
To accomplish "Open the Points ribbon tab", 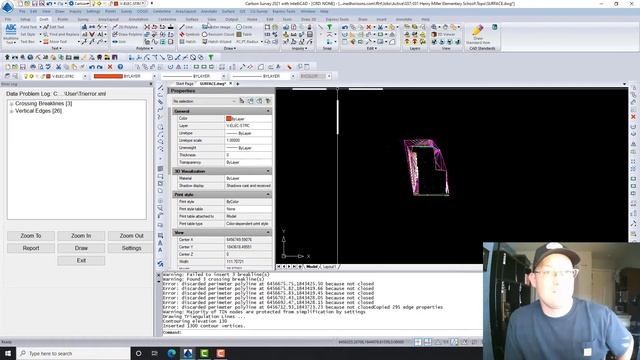I will (62, 19).
